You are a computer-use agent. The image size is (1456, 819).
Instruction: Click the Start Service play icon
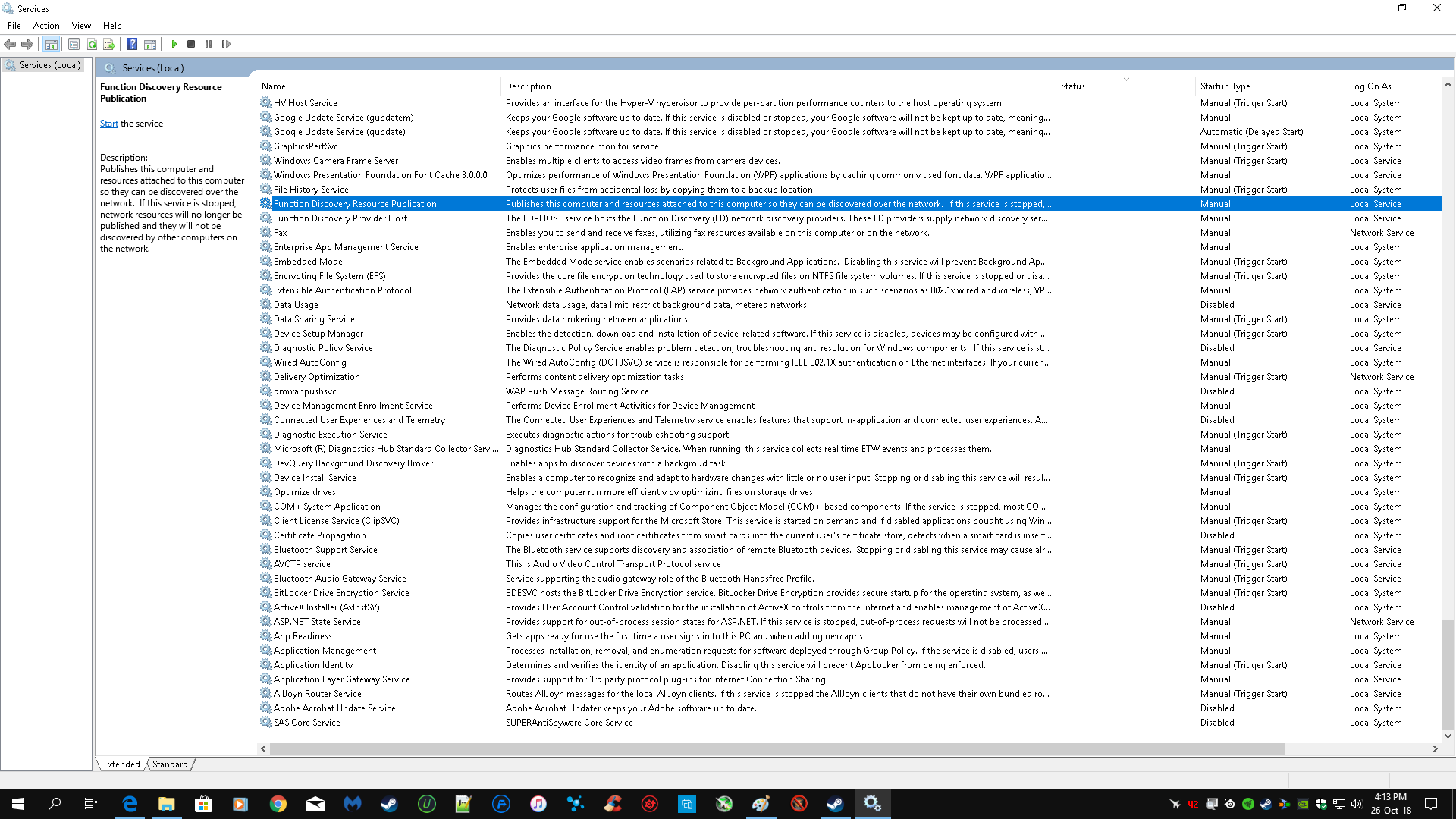point(174,44)
